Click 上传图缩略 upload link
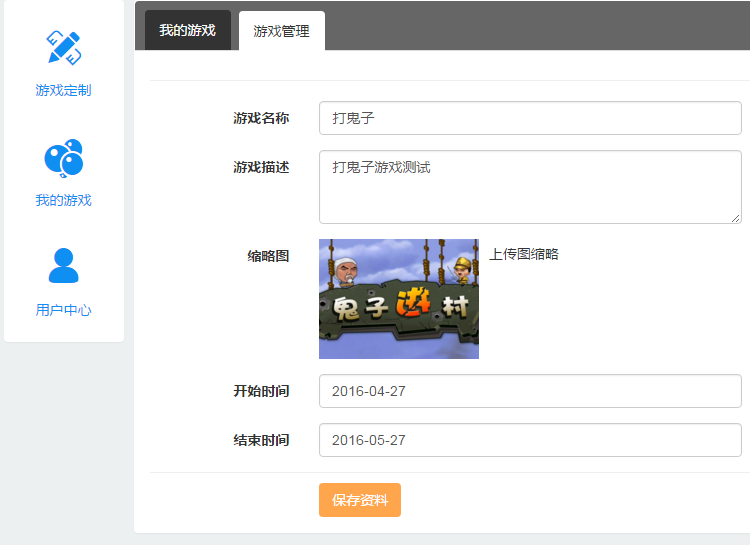750x545 pixels. [524, 254]
